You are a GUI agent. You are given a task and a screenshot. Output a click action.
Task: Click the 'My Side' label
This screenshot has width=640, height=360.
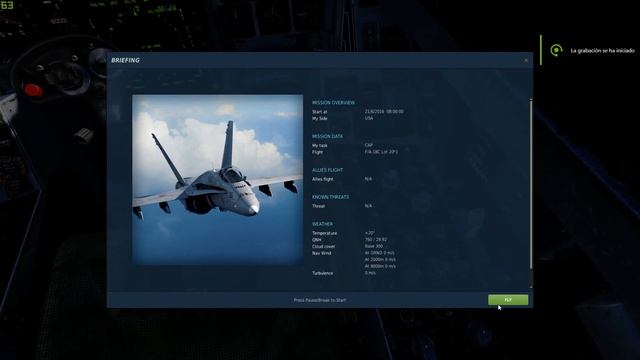(x=320, y=118)
